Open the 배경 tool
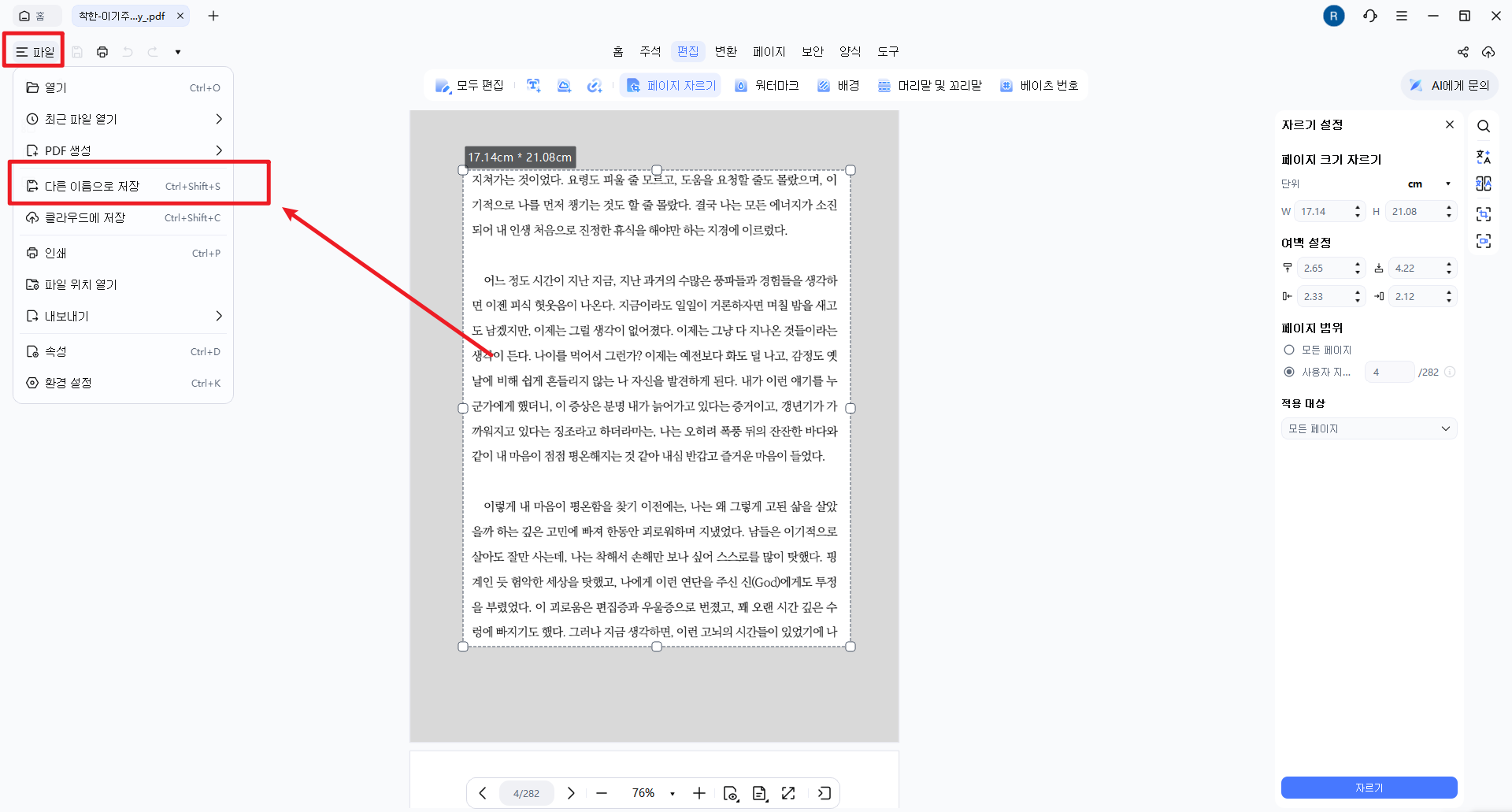The image size is (1512, 812). pos(838,85)
